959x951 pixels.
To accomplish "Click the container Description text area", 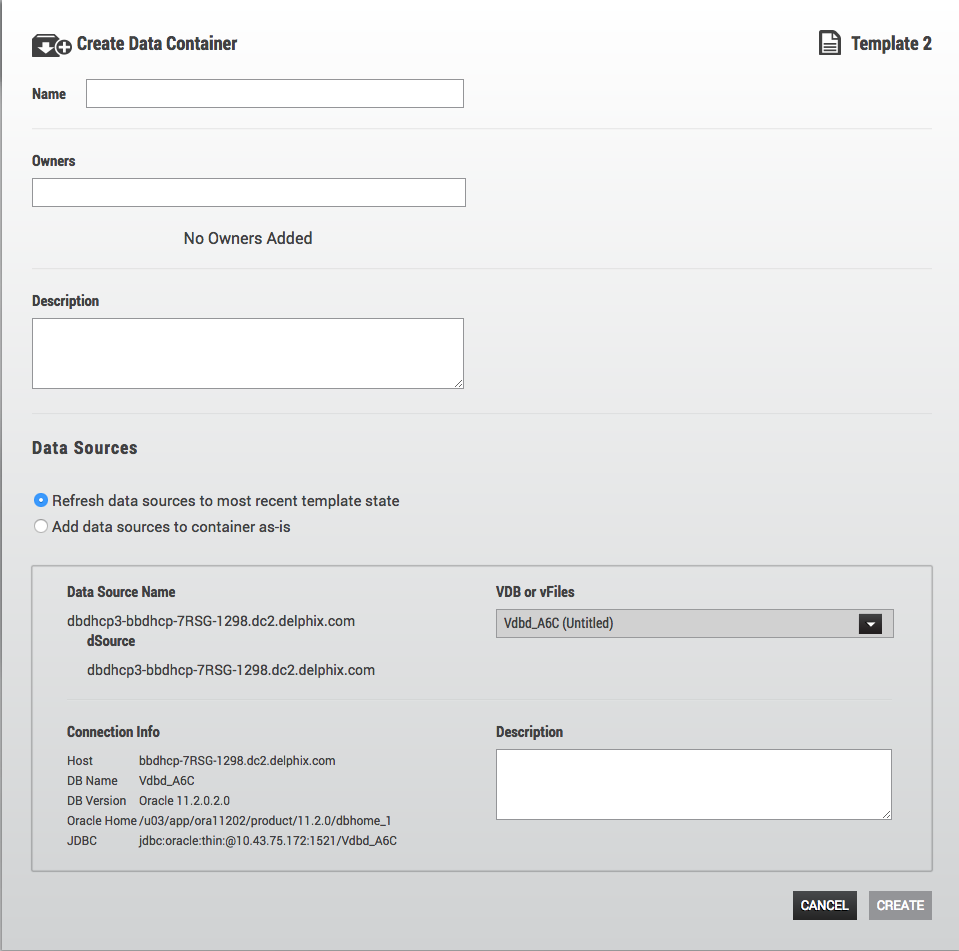I will [x=247, y=353].
